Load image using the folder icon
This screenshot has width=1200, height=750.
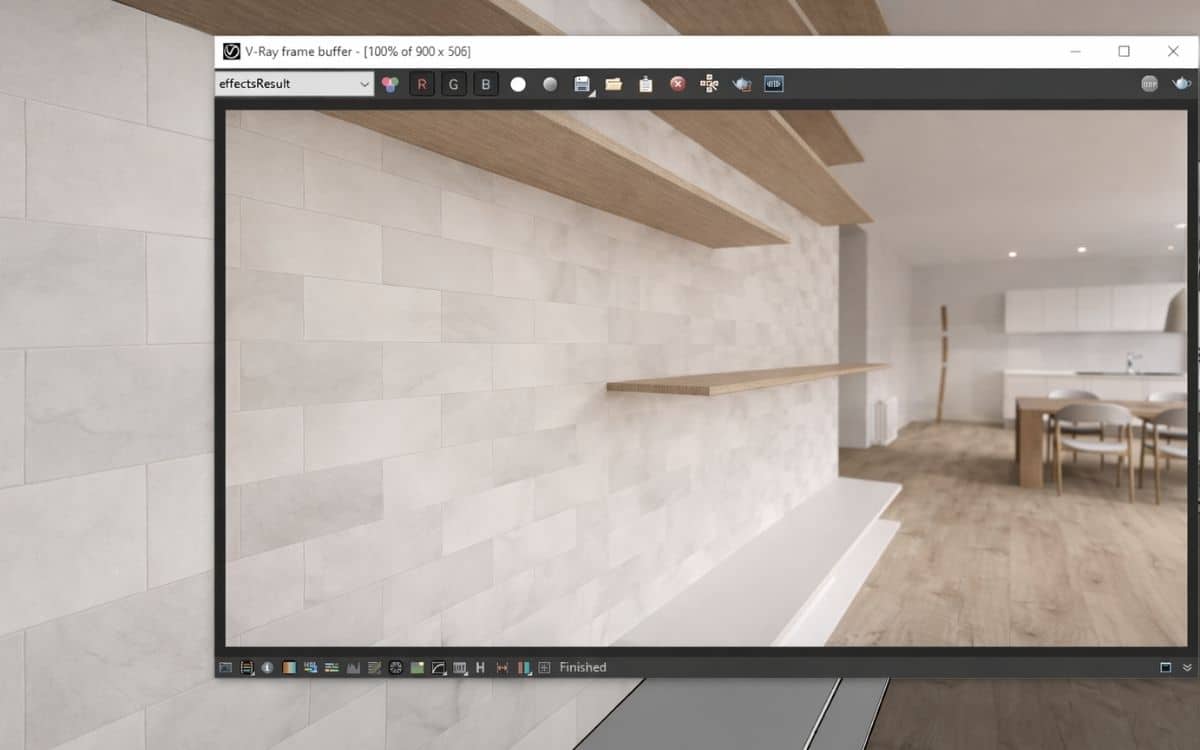click(614, 84)
